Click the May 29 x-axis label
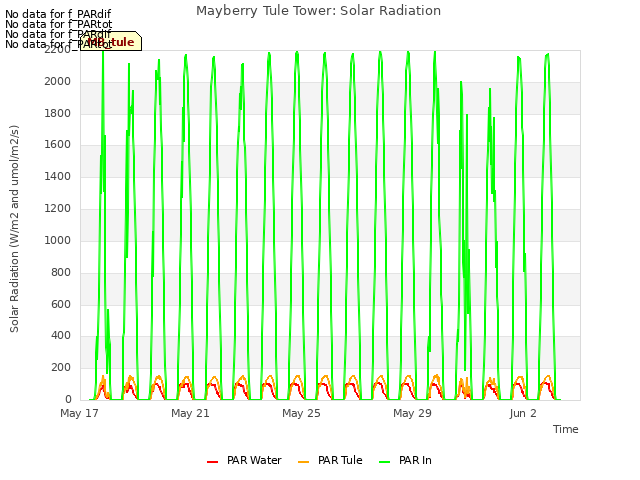The width and height of the screenshot is (640, 480). [x=412, y=413]
